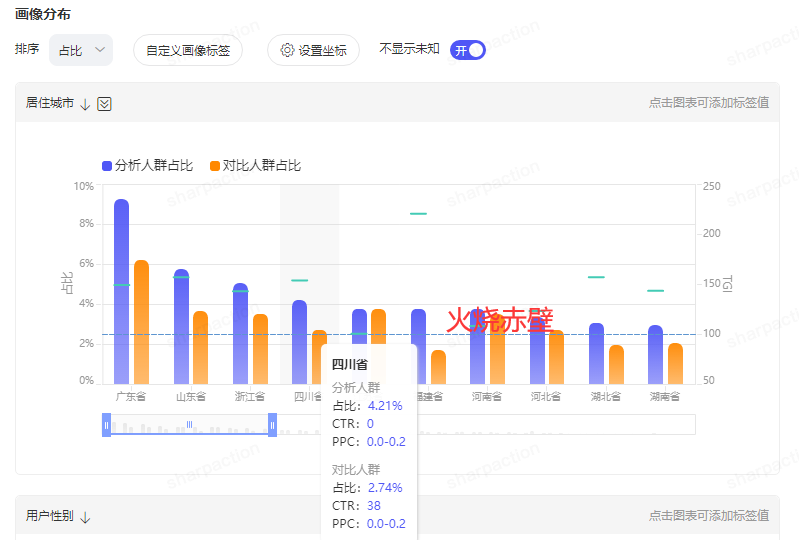Click the sort arrow next to 居住城市
This screenshot has width=799, height=540.
pyautogui.click(x=85, y=104)
